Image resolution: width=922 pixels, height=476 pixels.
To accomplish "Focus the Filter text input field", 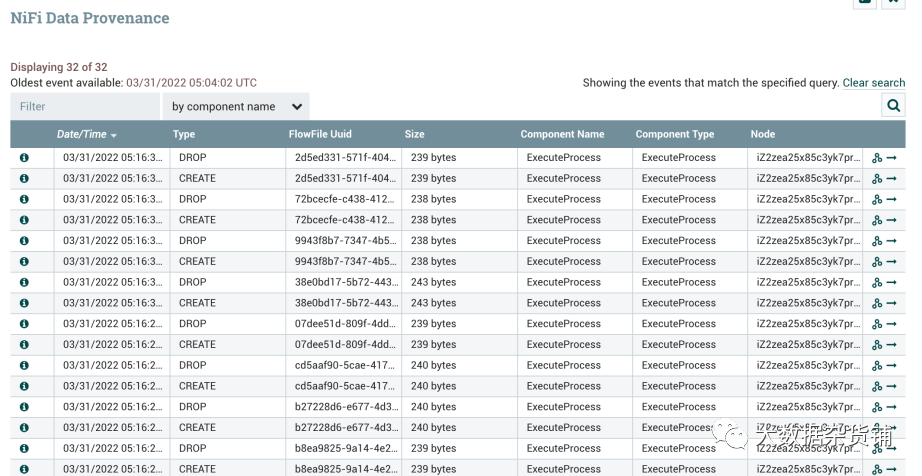I will pos(85,106).
